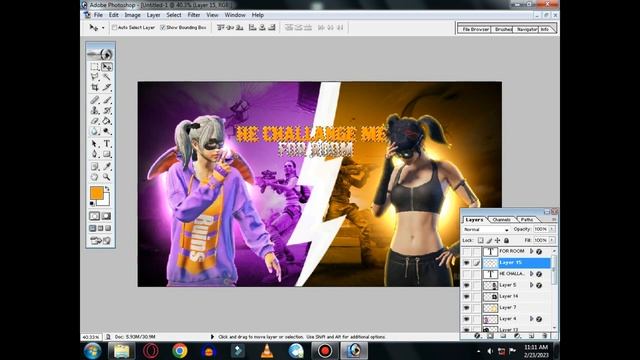Click new adjustment layer icon
The image size is (640, 360).
(517, 336)
